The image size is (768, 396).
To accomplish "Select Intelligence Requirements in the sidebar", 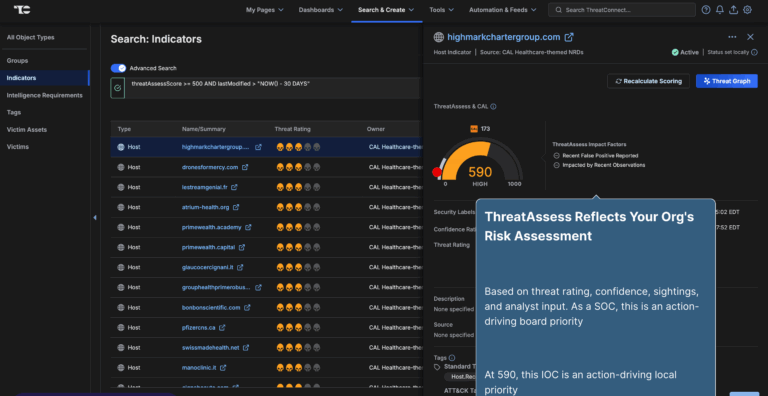I will 45,95.
